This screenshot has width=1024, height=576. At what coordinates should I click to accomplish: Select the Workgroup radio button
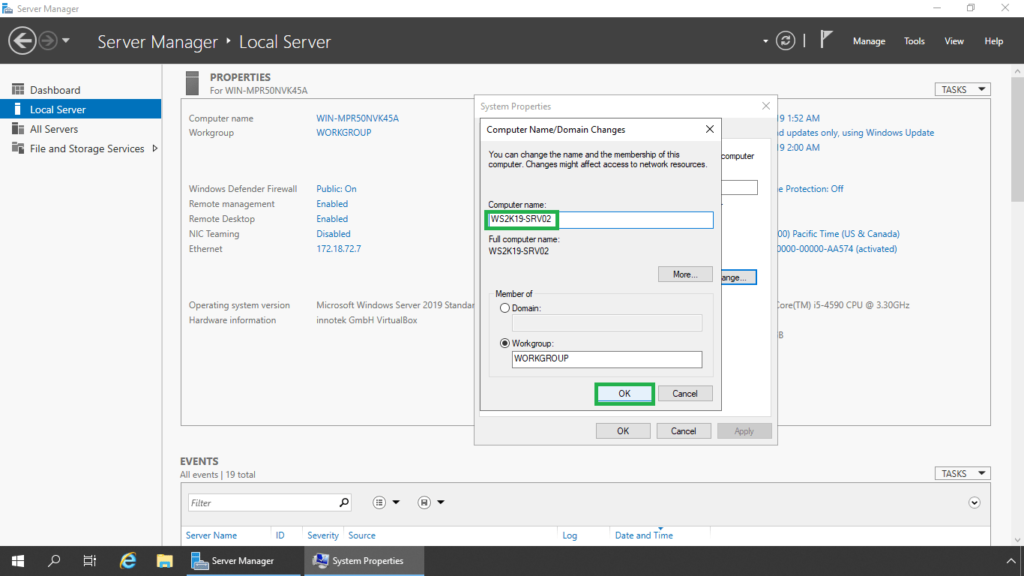505,343
